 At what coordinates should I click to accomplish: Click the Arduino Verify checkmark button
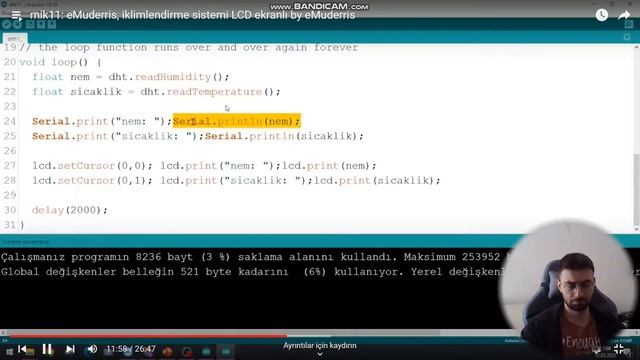pyautogui.click(x=6, y=24)
